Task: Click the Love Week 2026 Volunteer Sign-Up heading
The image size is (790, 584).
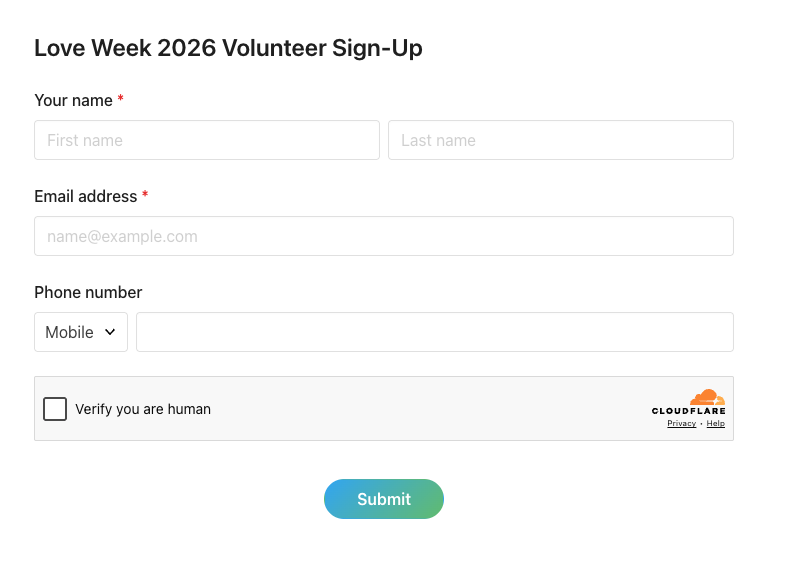Action: (x=228, y=48)
